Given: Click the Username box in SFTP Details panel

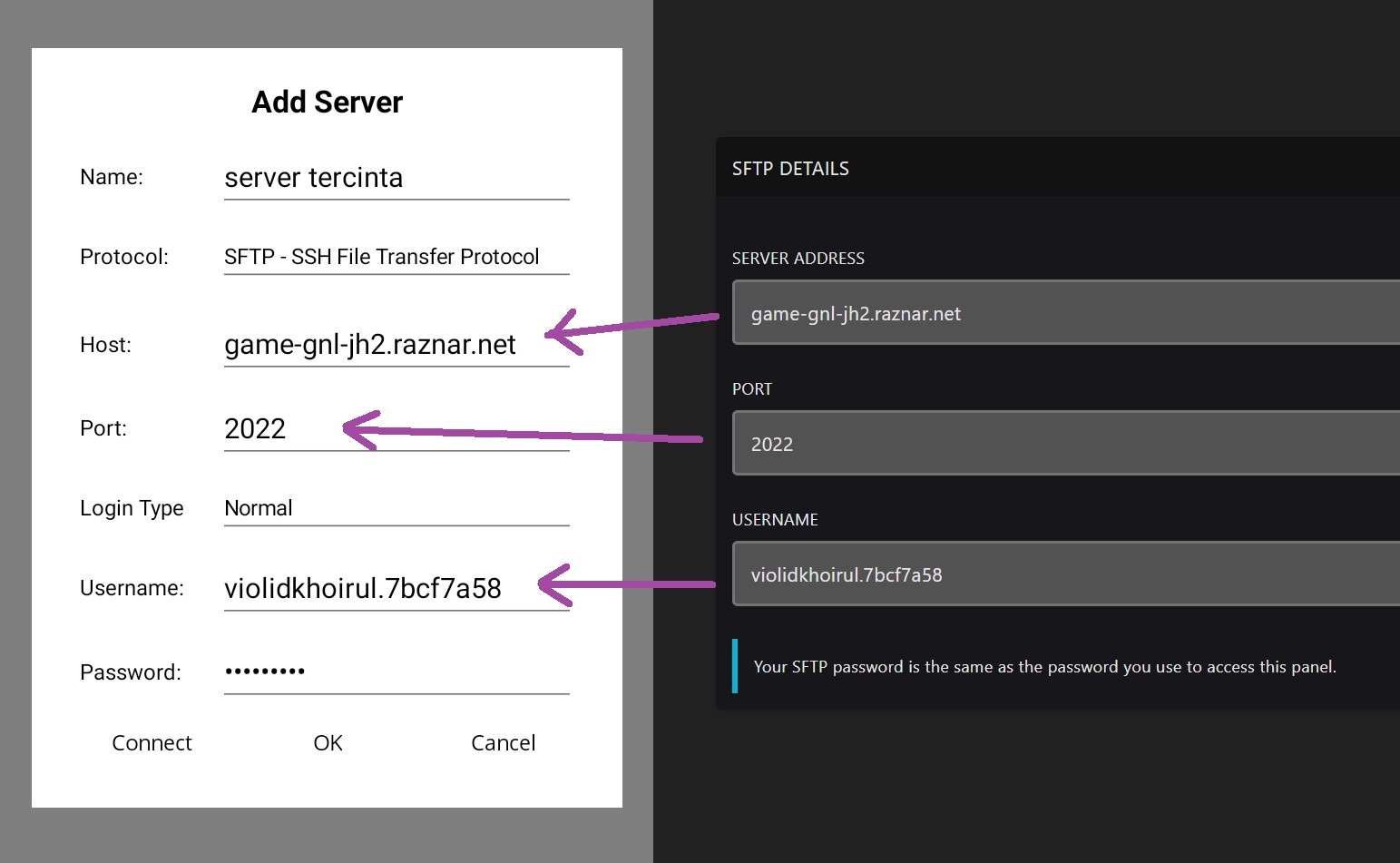Looking at the screenshot, I should tap(1065, 574).
